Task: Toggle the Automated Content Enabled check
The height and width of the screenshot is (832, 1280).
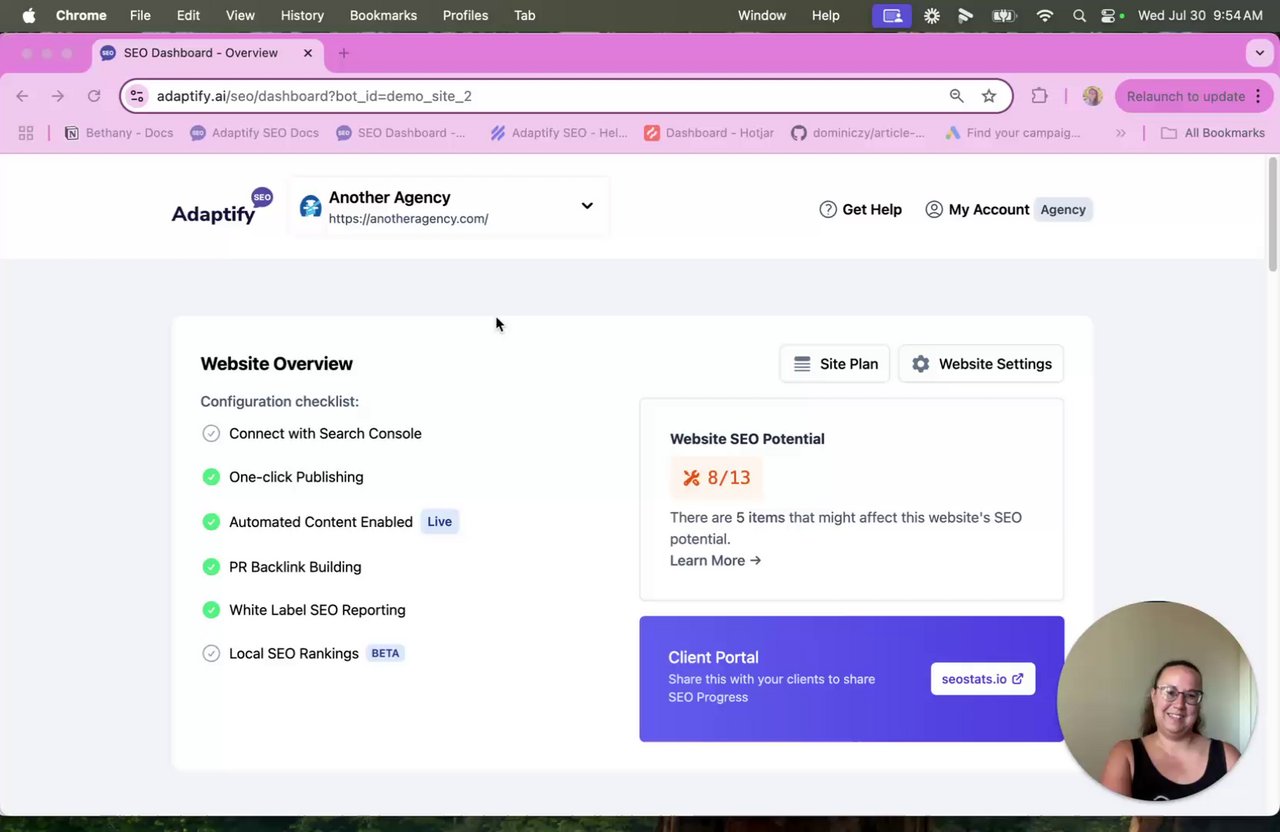Action: [211, 522]
